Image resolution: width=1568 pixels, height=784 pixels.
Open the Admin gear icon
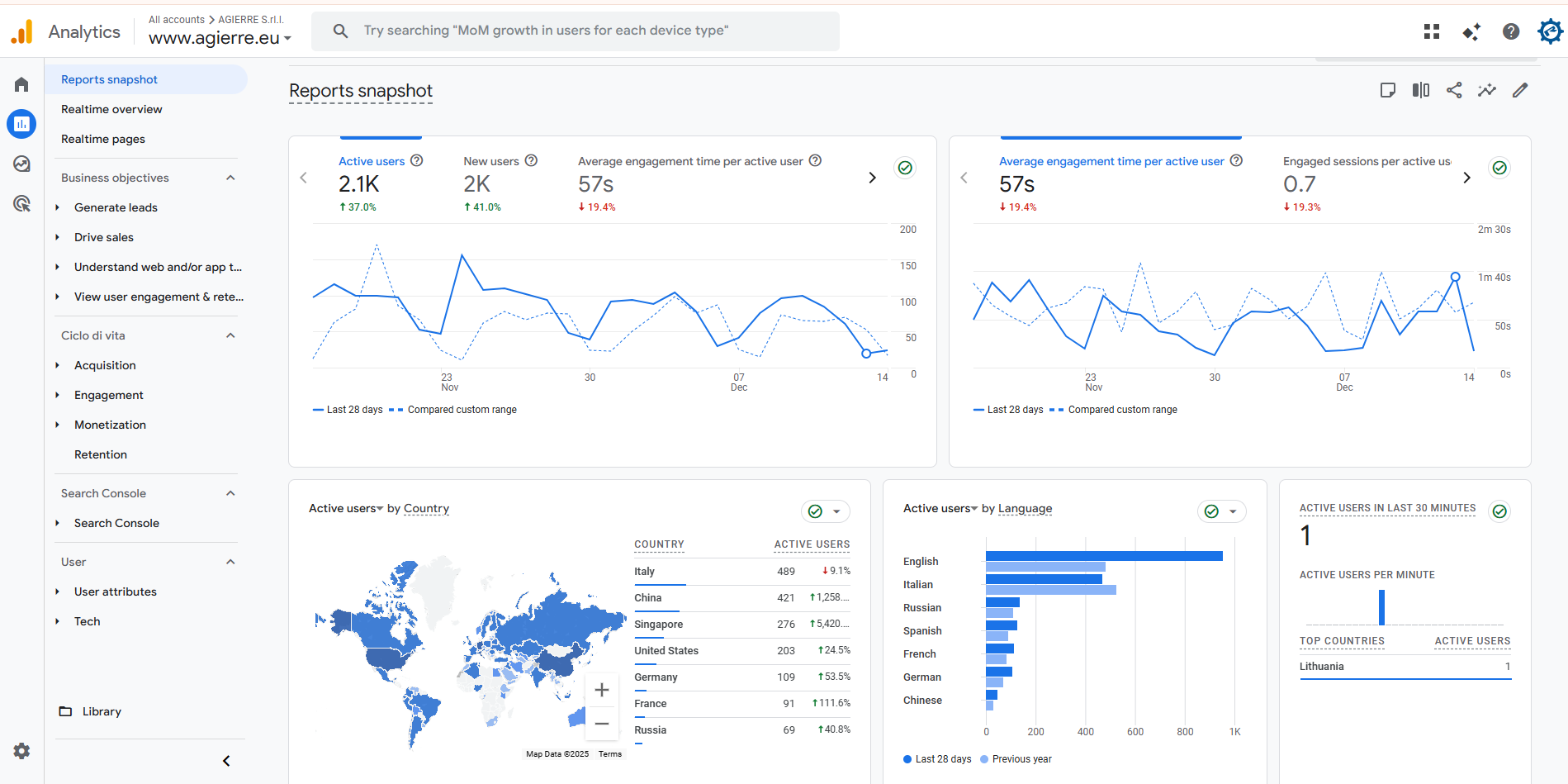21,751
